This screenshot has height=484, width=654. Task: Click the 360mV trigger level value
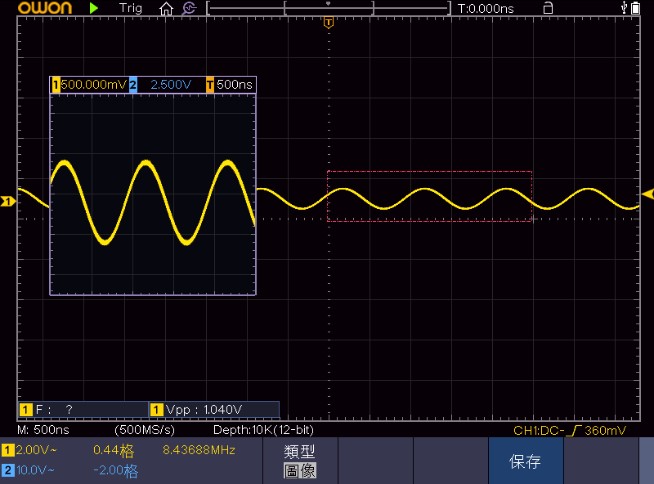pyautogui.click(x=605, y=431)
